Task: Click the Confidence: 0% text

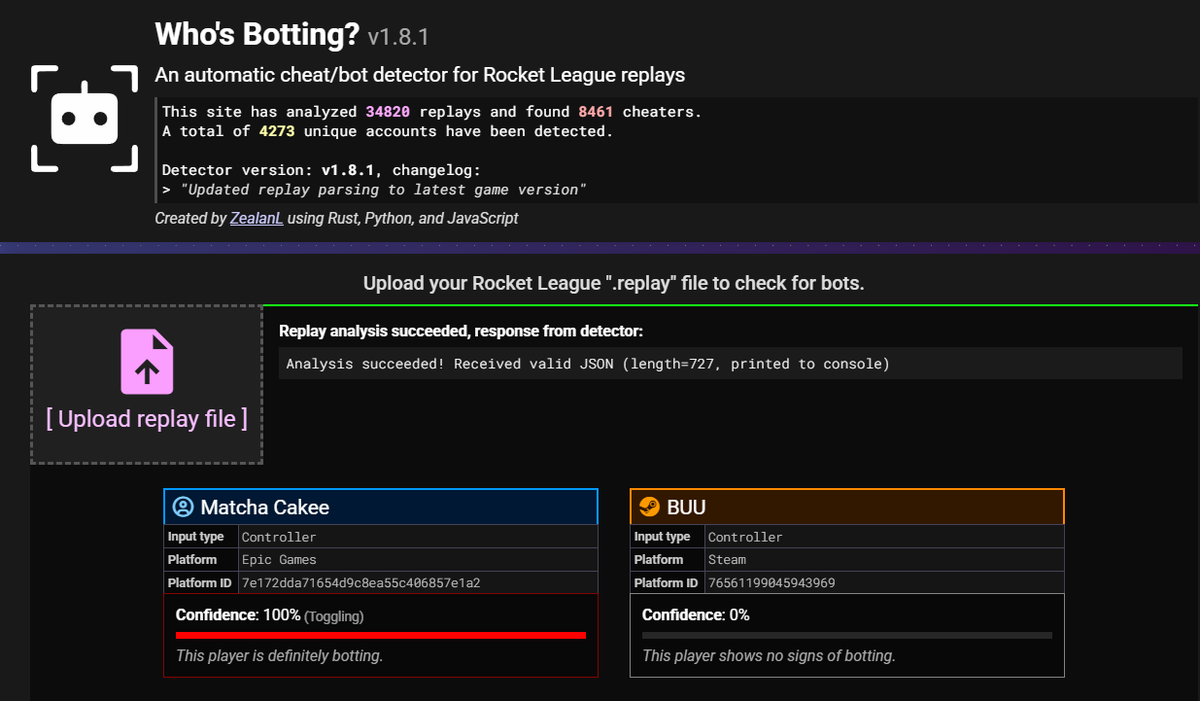Action: [x=696, y=615]
